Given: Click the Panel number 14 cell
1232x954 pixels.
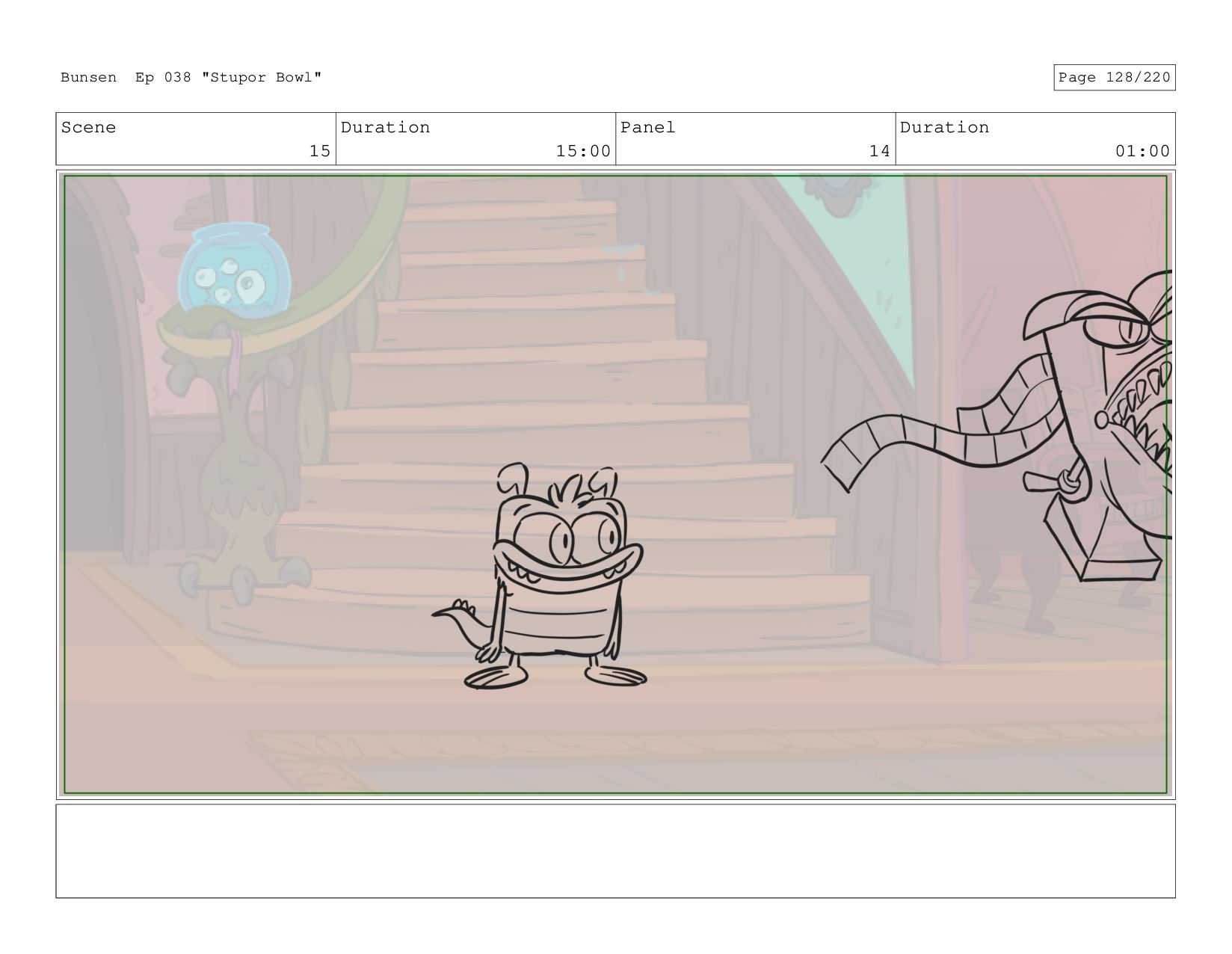Looking at the screenshot, I should pyautogui.click(x=755, y=139).
